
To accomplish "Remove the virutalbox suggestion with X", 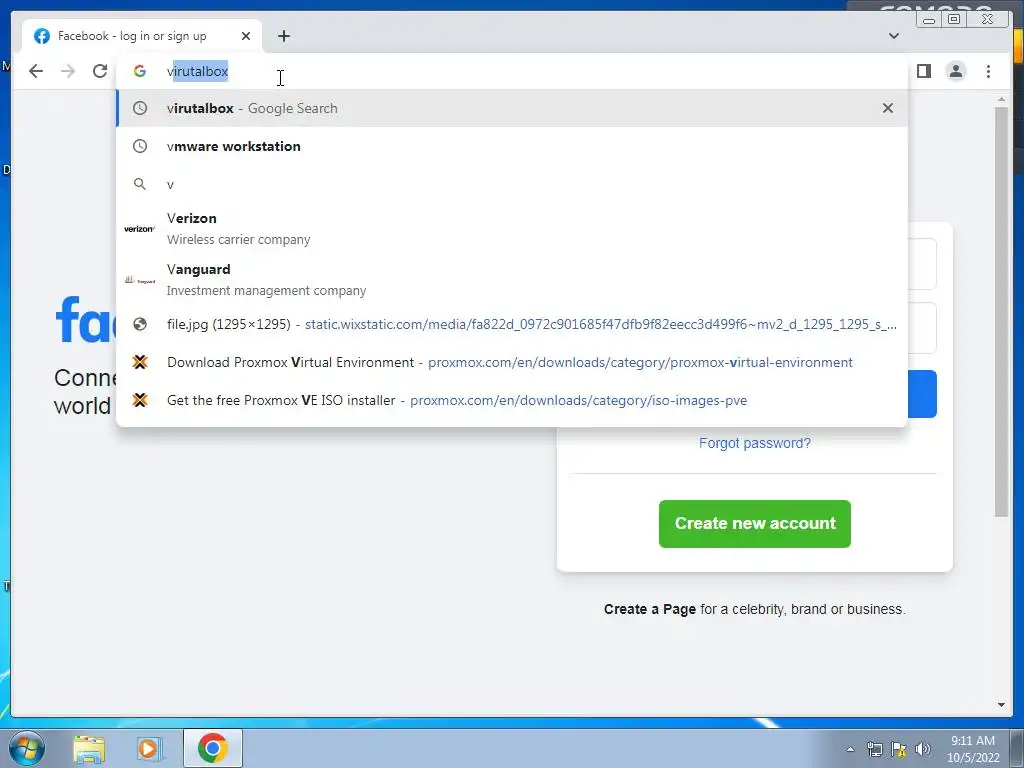I will (x=888, y=108).
